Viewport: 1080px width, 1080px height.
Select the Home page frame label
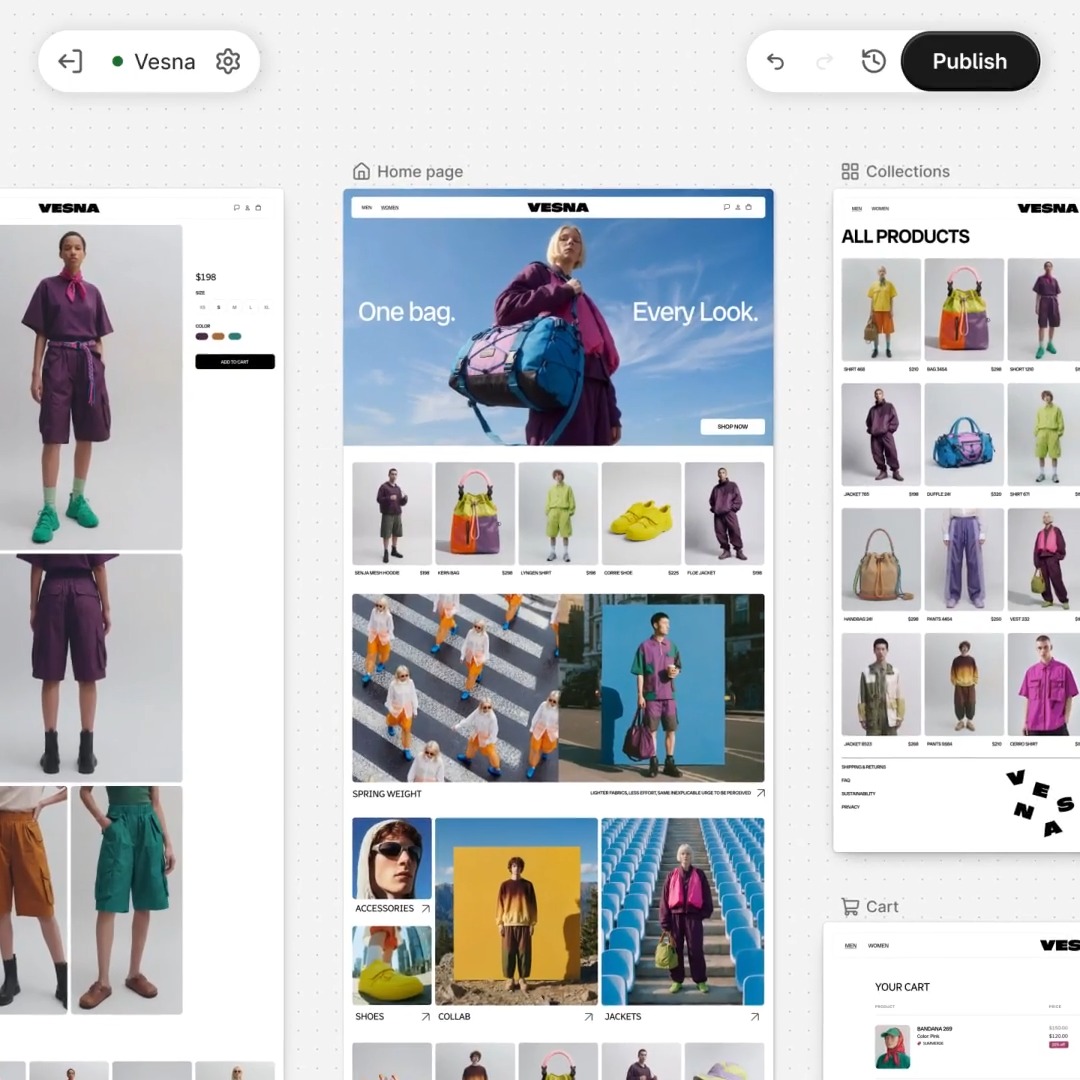(419, 172)
